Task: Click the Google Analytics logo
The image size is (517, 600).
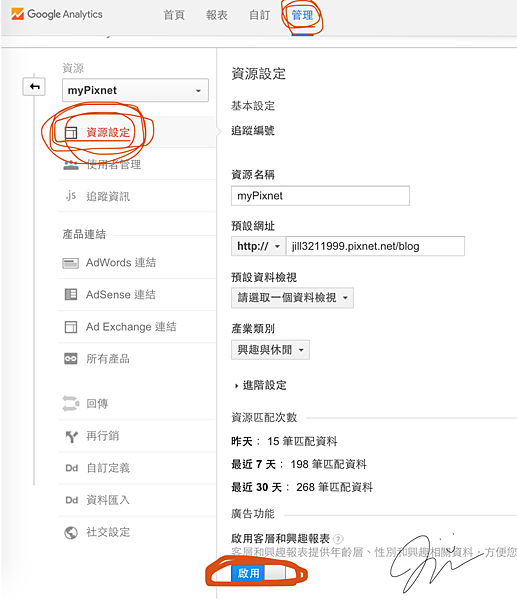Action: 57,15
